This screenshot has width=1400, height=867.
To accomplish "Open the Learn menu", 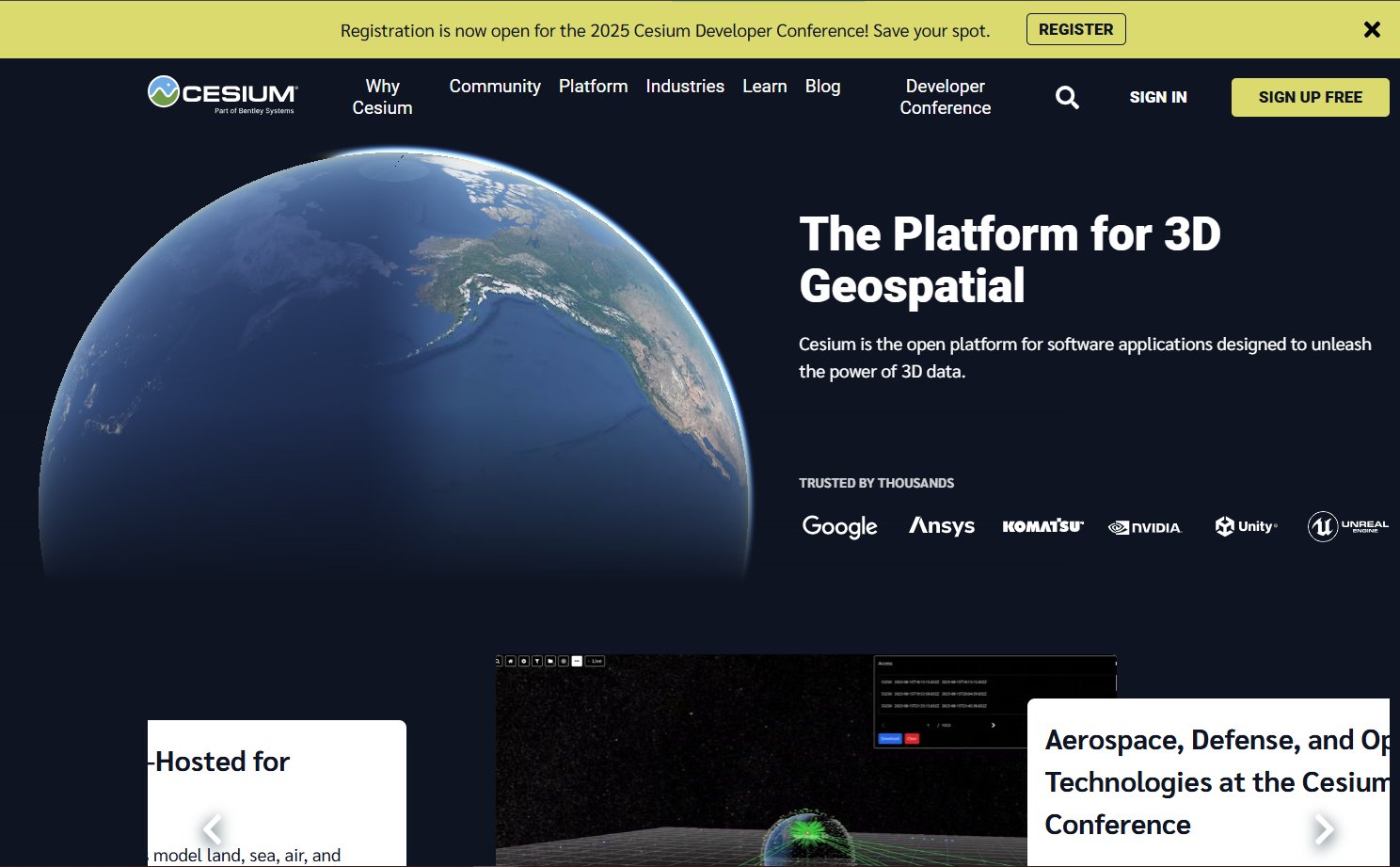I will point(764,86).
